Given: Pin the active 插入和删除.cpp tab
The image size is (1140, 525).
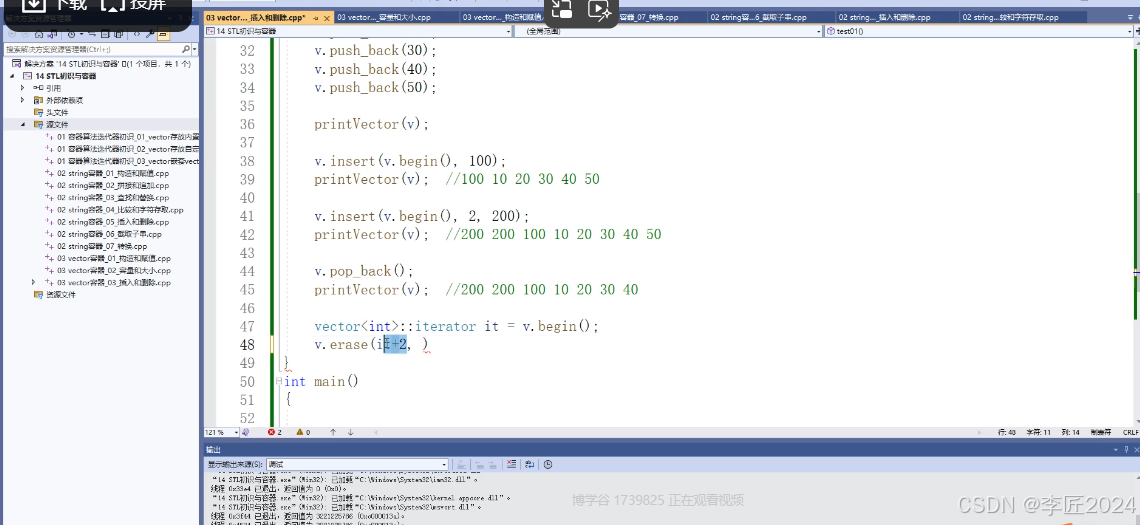Looking at the screenshot, I should click(x=316, y=17).
